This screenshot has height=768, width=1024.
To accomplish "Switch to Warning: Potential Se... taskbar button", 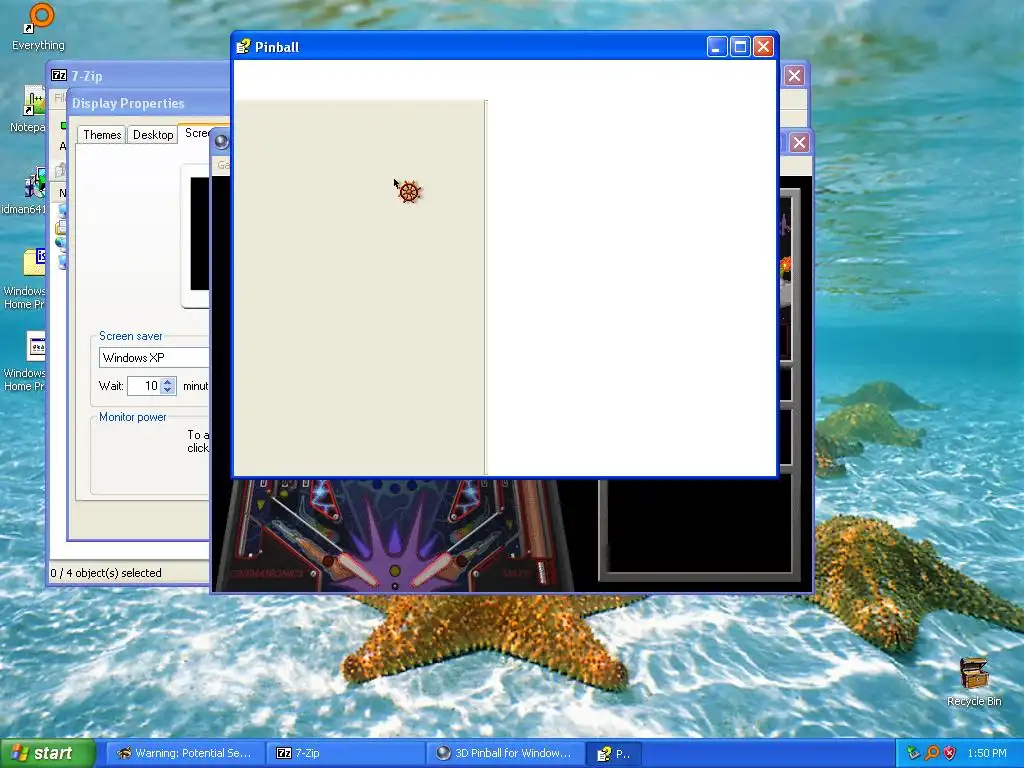I will pyautogui.click(x=185, y=753).
